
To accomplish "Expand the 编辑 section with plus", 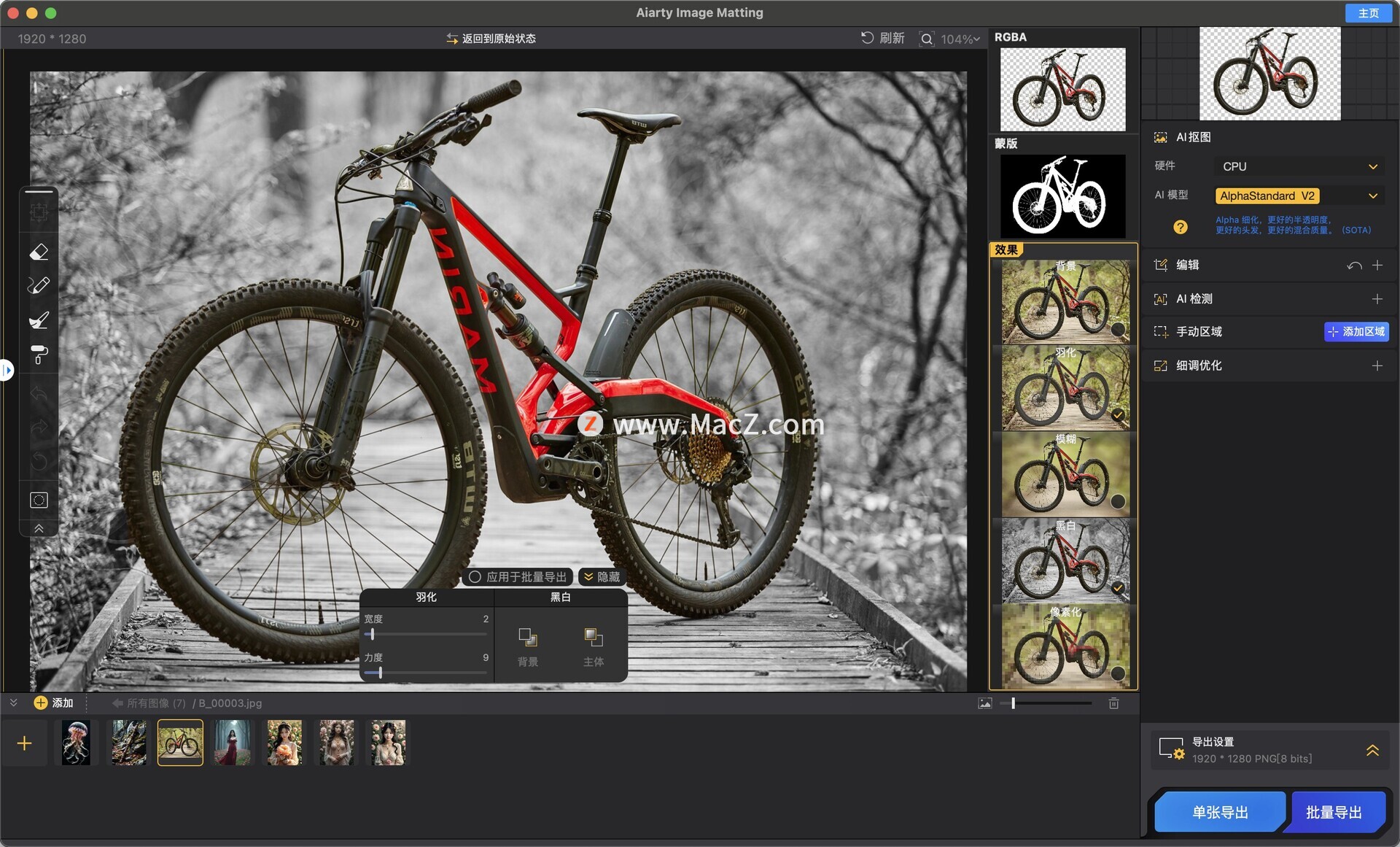I will (x=1377, y=265).
